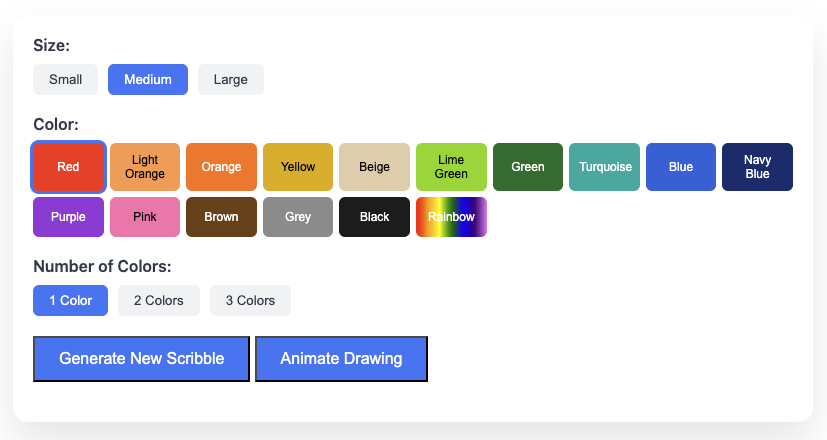The image size is (827, 440).
Task: Pick the Red color swatch
Action: click(68, 167)
